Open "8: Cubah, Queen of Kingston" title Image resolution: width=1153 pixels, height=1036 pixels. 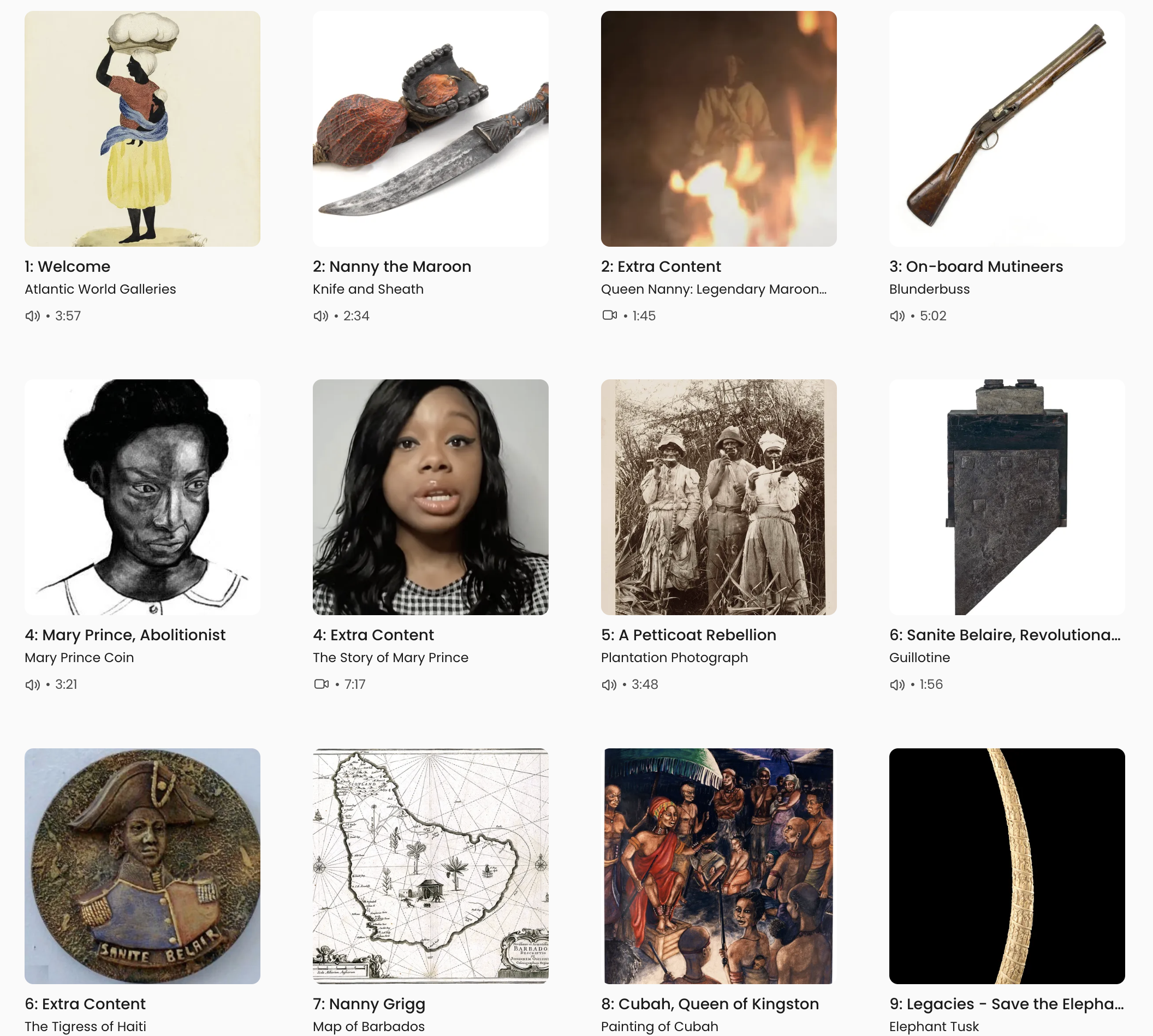click(710, 1004)
